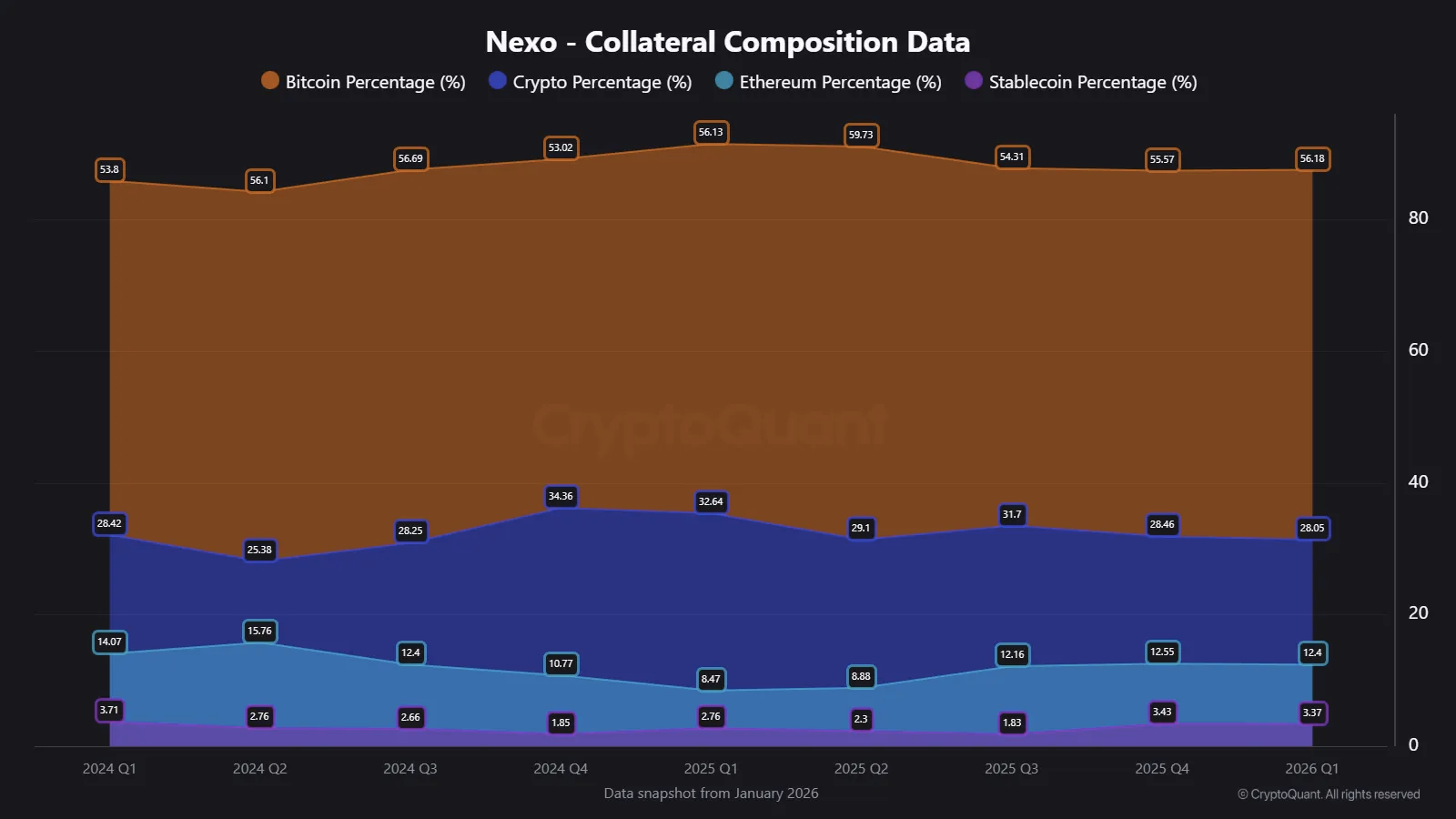Select the 34.36 Crypto data label
Screen dimensions: 1456x819
tap(561, 496)
